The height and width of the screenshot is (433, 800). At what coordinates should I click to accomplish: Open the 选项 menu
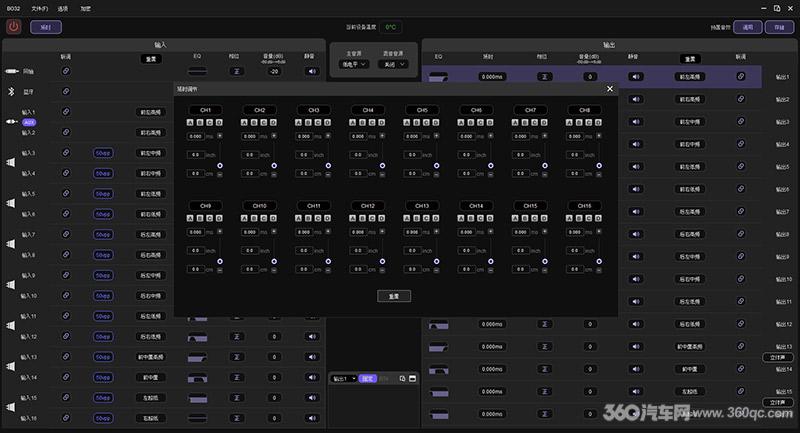tap(63, 9)
